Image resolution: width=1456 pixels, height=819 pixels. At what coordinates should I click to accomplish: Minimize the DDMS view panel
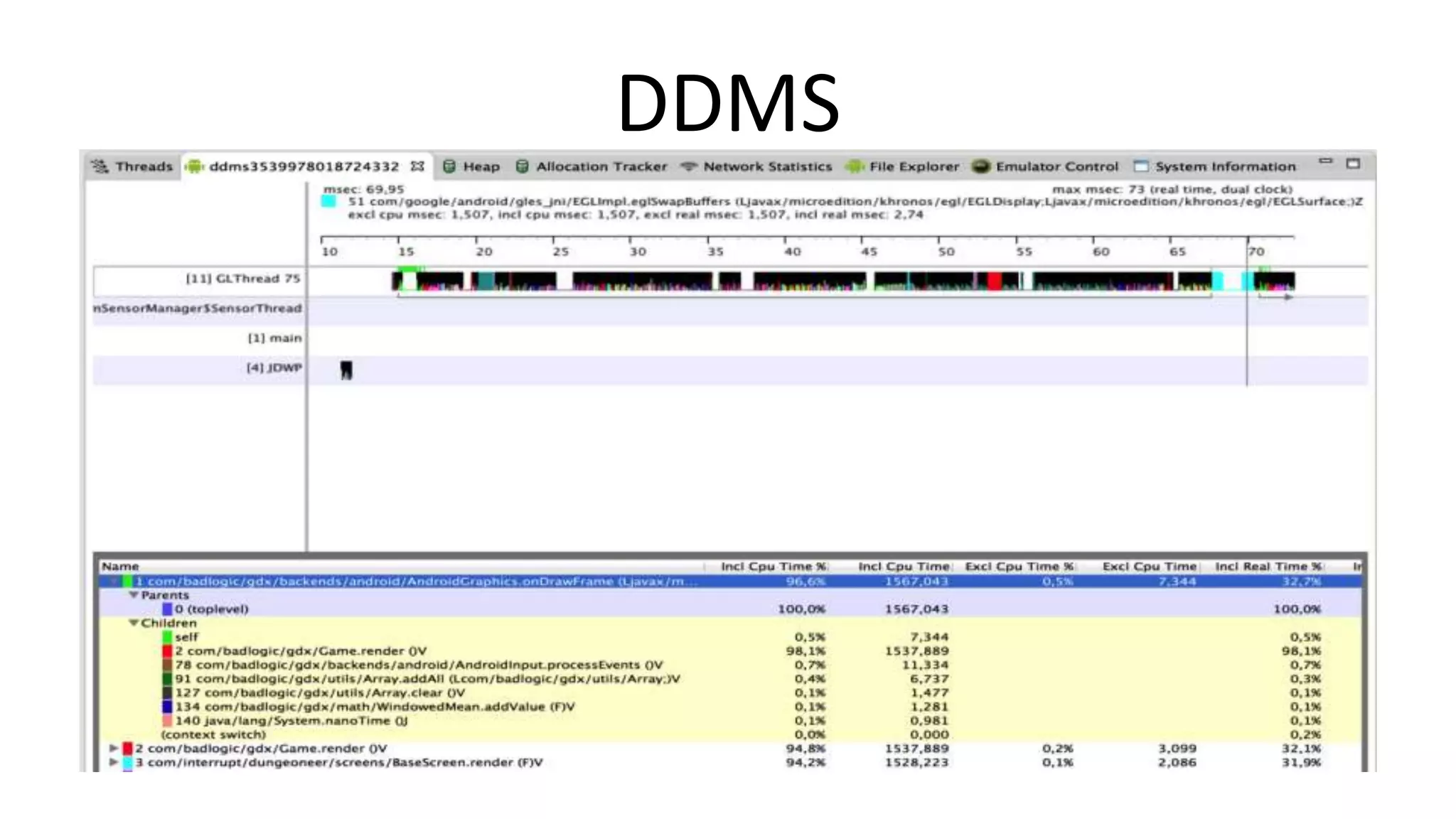tap(1326, 161)
